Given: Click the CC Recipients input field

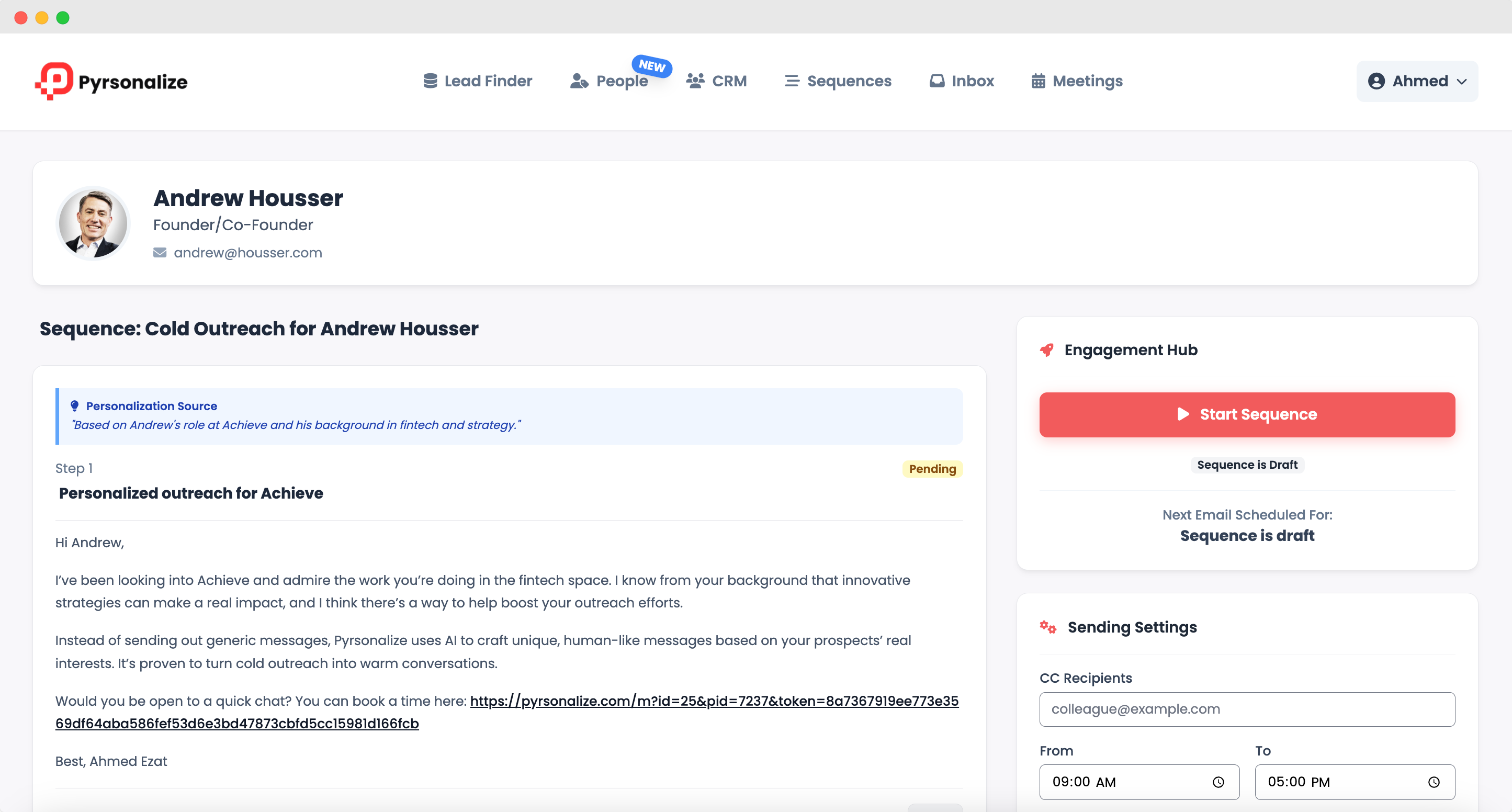Looking at the screenshot, I should coord(1247,709).
